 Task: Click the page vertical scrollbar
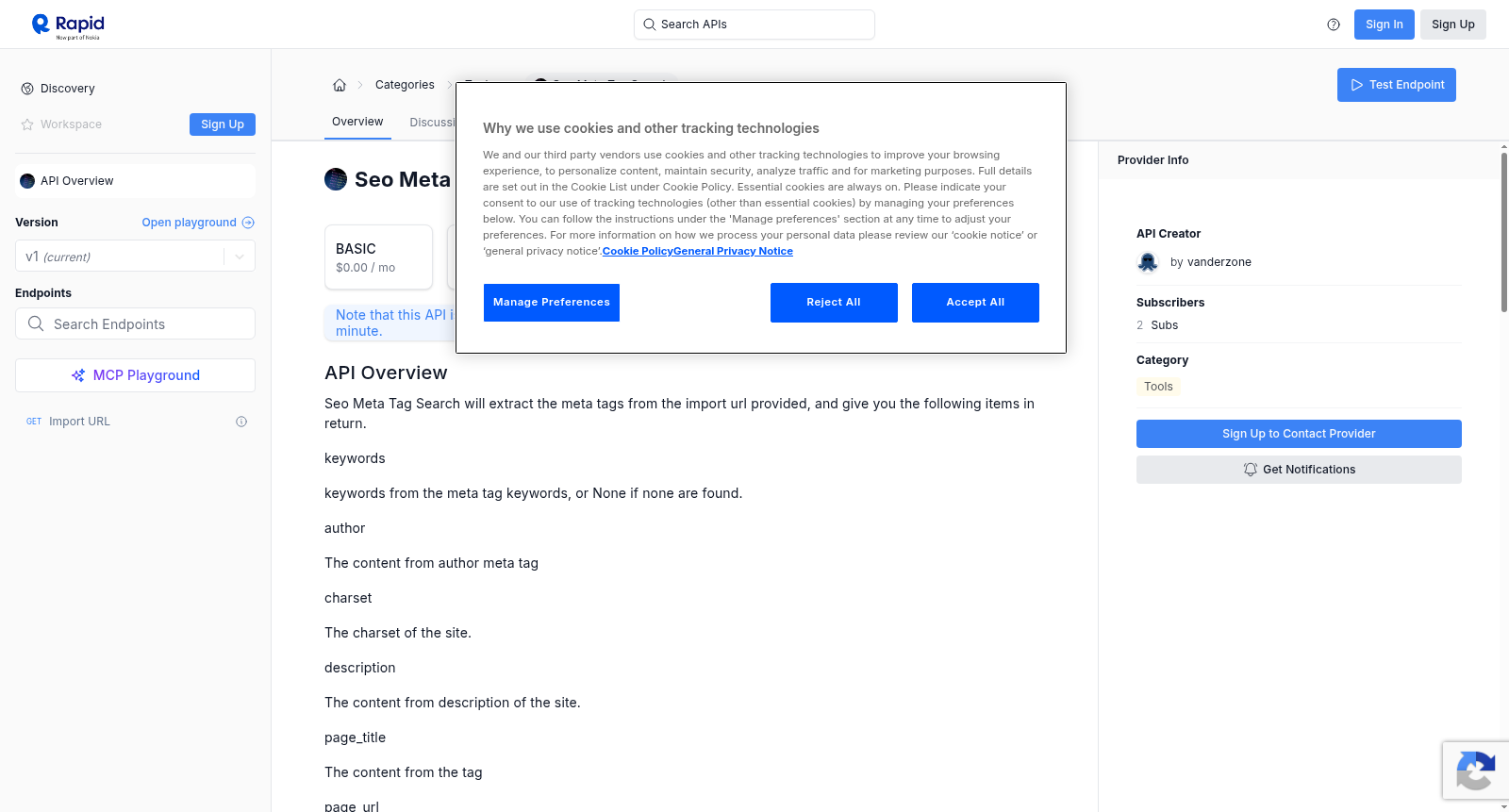click(x=1503, y=231)
